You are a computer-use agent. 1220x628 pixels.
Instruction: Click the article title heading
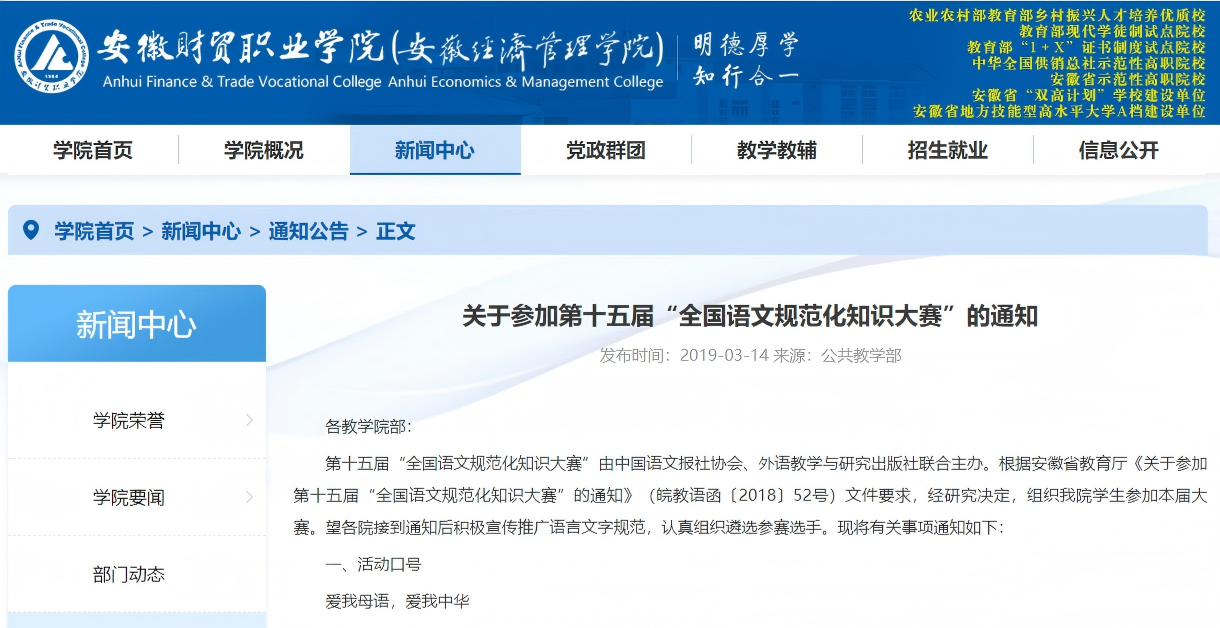(x=750, y=316)
